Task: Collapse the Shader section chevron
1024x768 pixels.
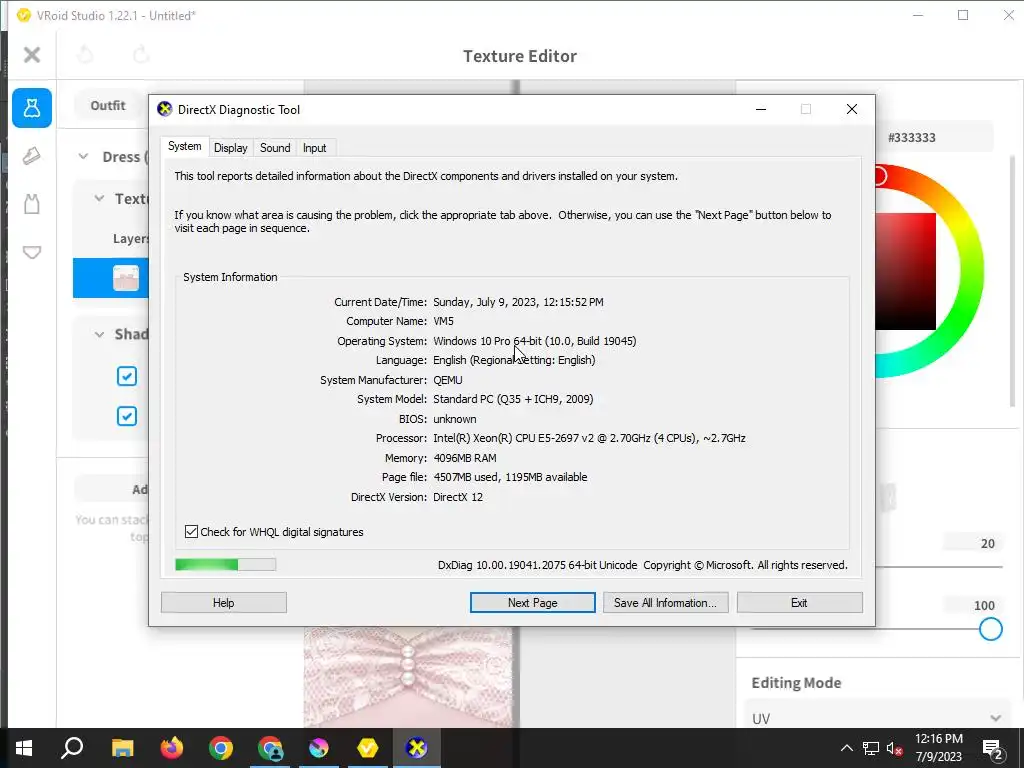Action: [x=99, y=334]
